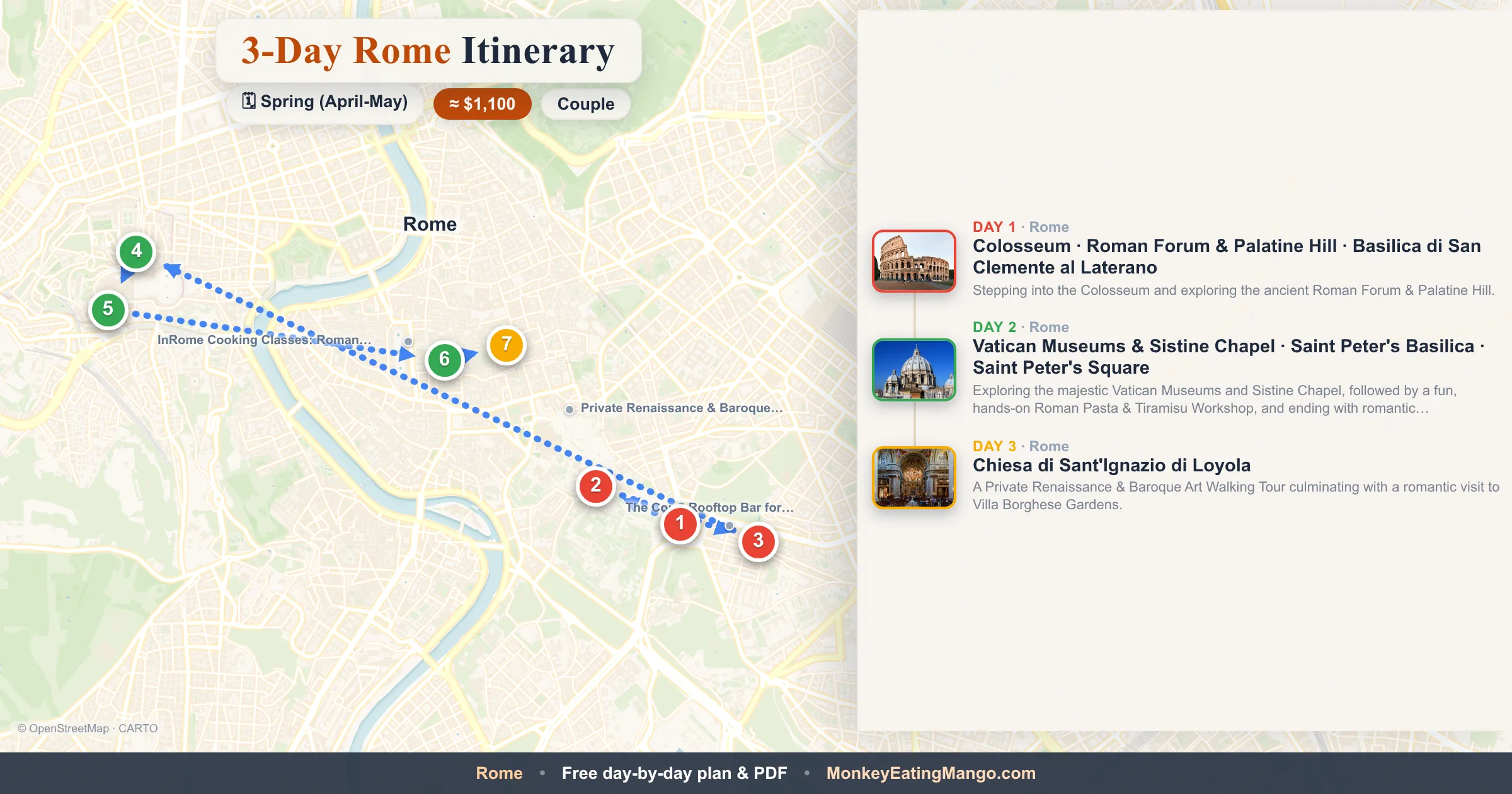Click Day 1 description about stepping into Colosseum

pos(1234,291)
